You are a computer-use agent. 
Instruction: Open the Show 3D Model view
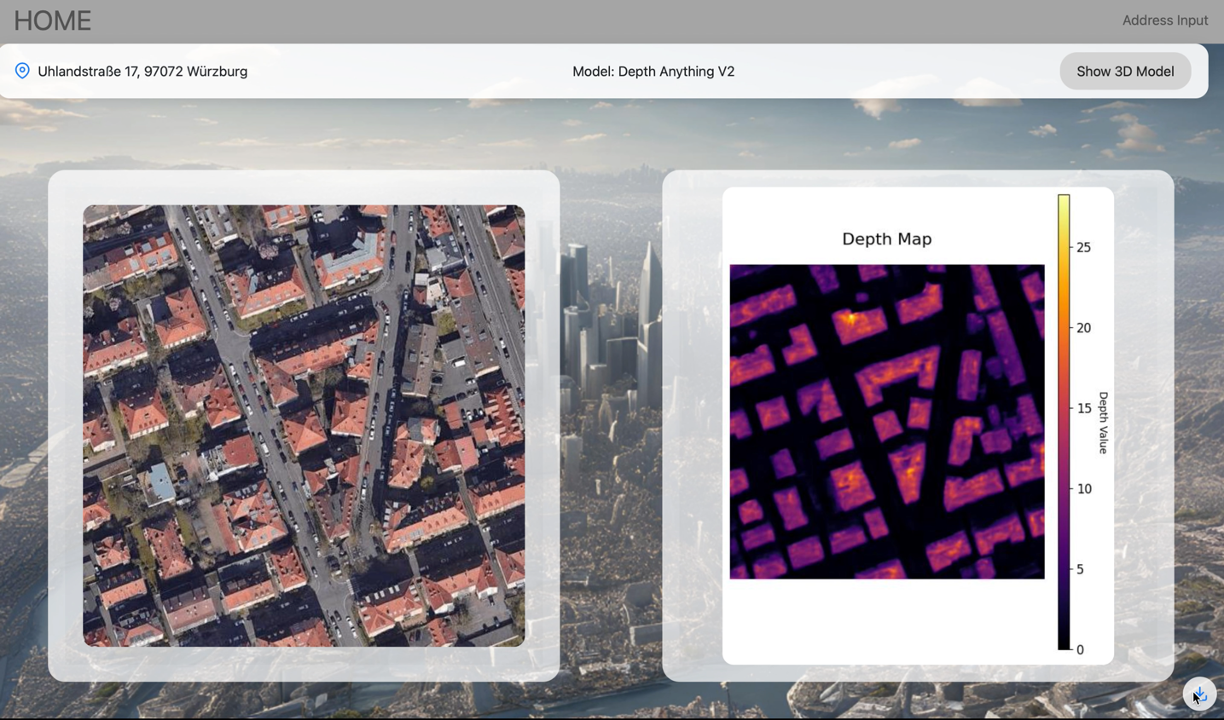[1125, 71]
